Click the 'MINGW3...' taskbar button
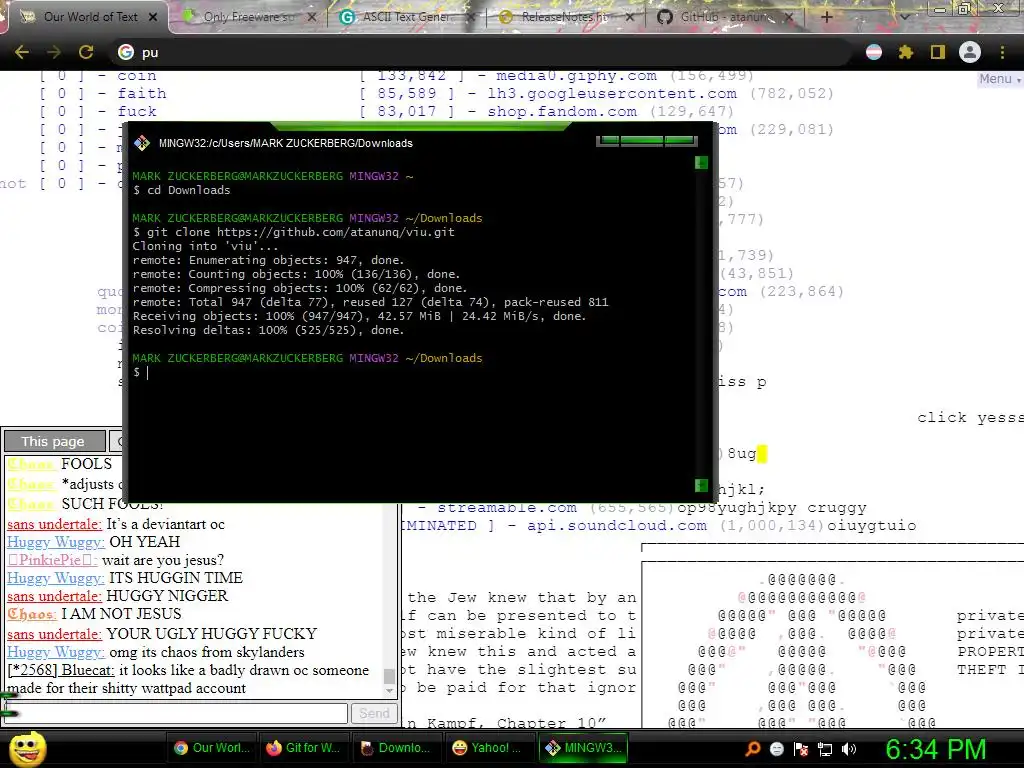The height and width of the screenshot is (768, 1024). [583, 748]
